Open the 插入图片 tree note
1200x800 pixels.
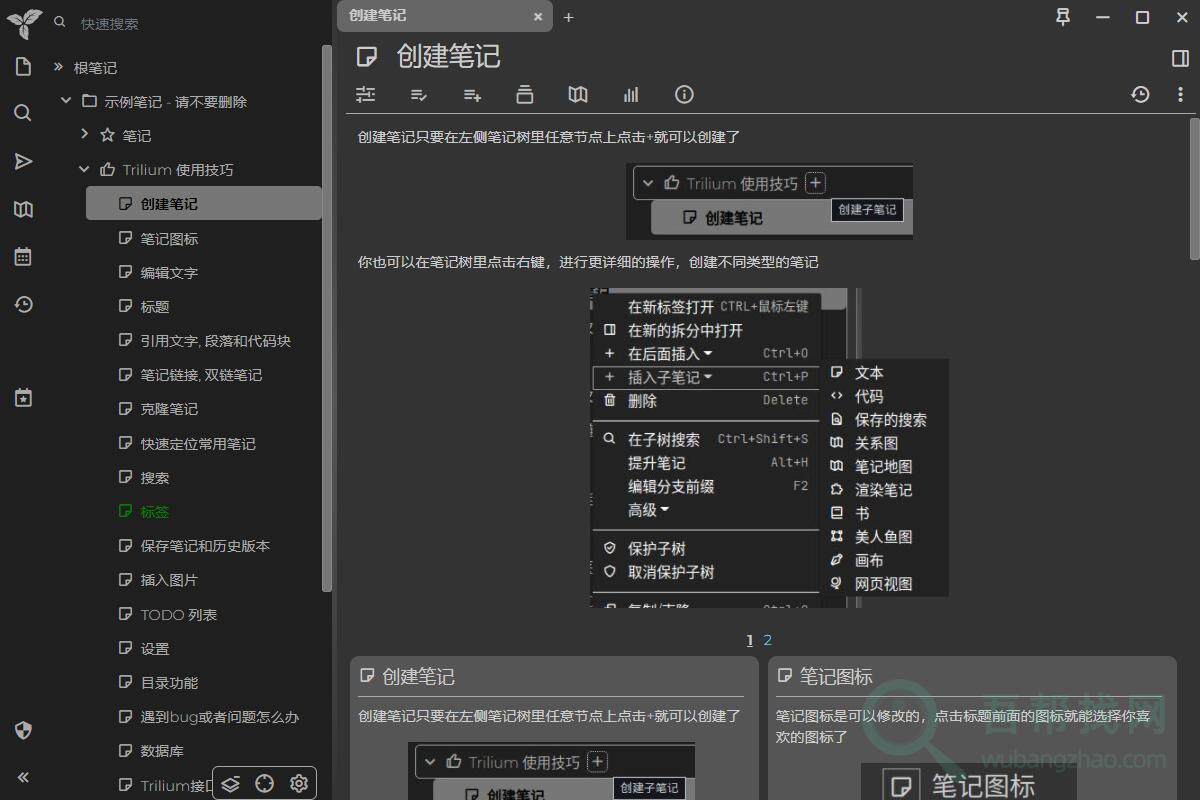169,579
